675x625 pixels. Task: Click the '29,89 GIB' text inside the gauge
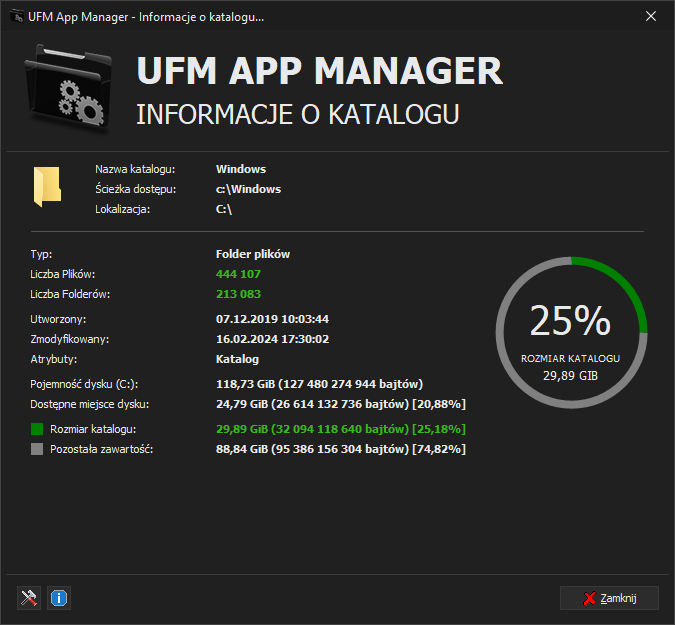(x=570, y=376)
